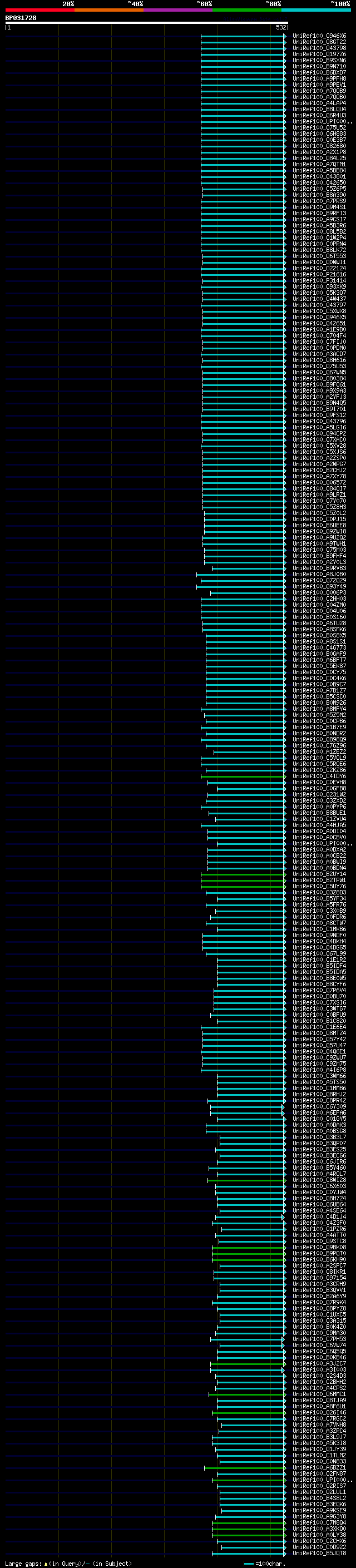The width and height of the screenshot is (356, 1568).
Task: Click the cyan ~100% identity legend segment
Action: tap(316, 10)
